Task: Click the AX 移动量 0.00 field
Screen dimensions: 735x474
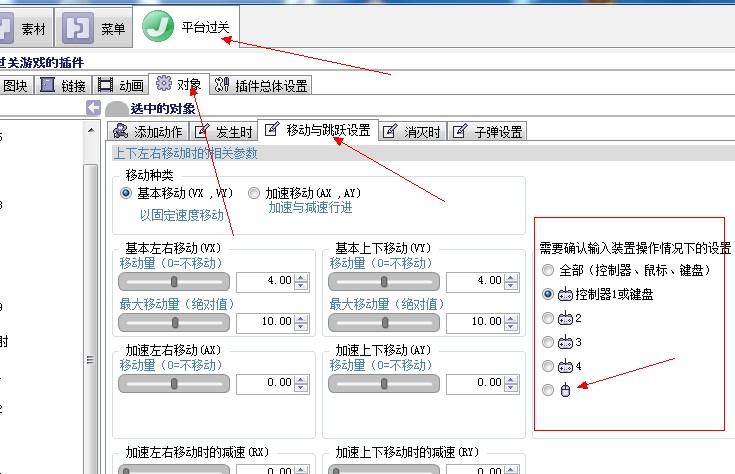Action: tap(265, 383)
